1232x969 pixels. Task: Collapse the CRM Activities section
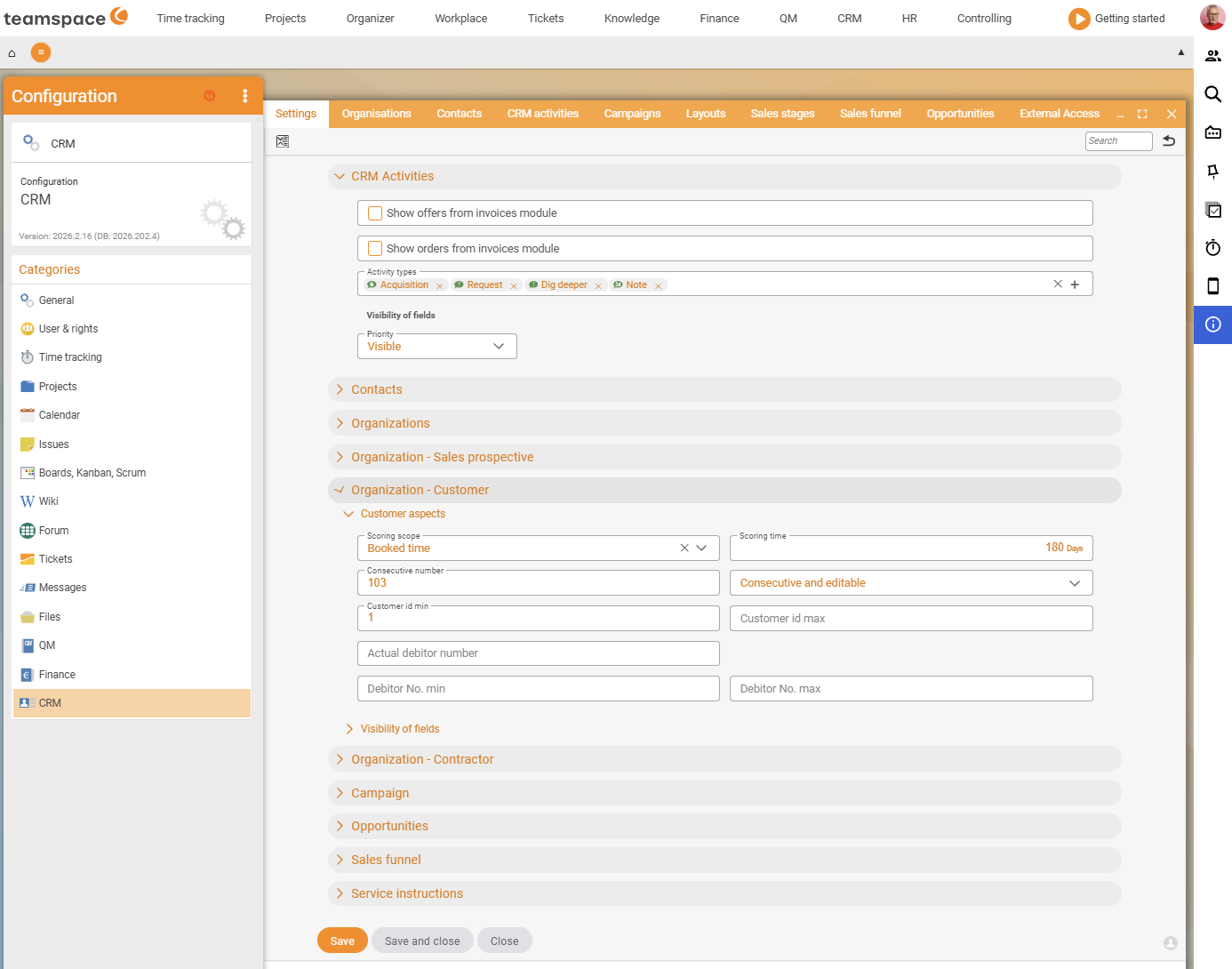click(x=724, y=176)
